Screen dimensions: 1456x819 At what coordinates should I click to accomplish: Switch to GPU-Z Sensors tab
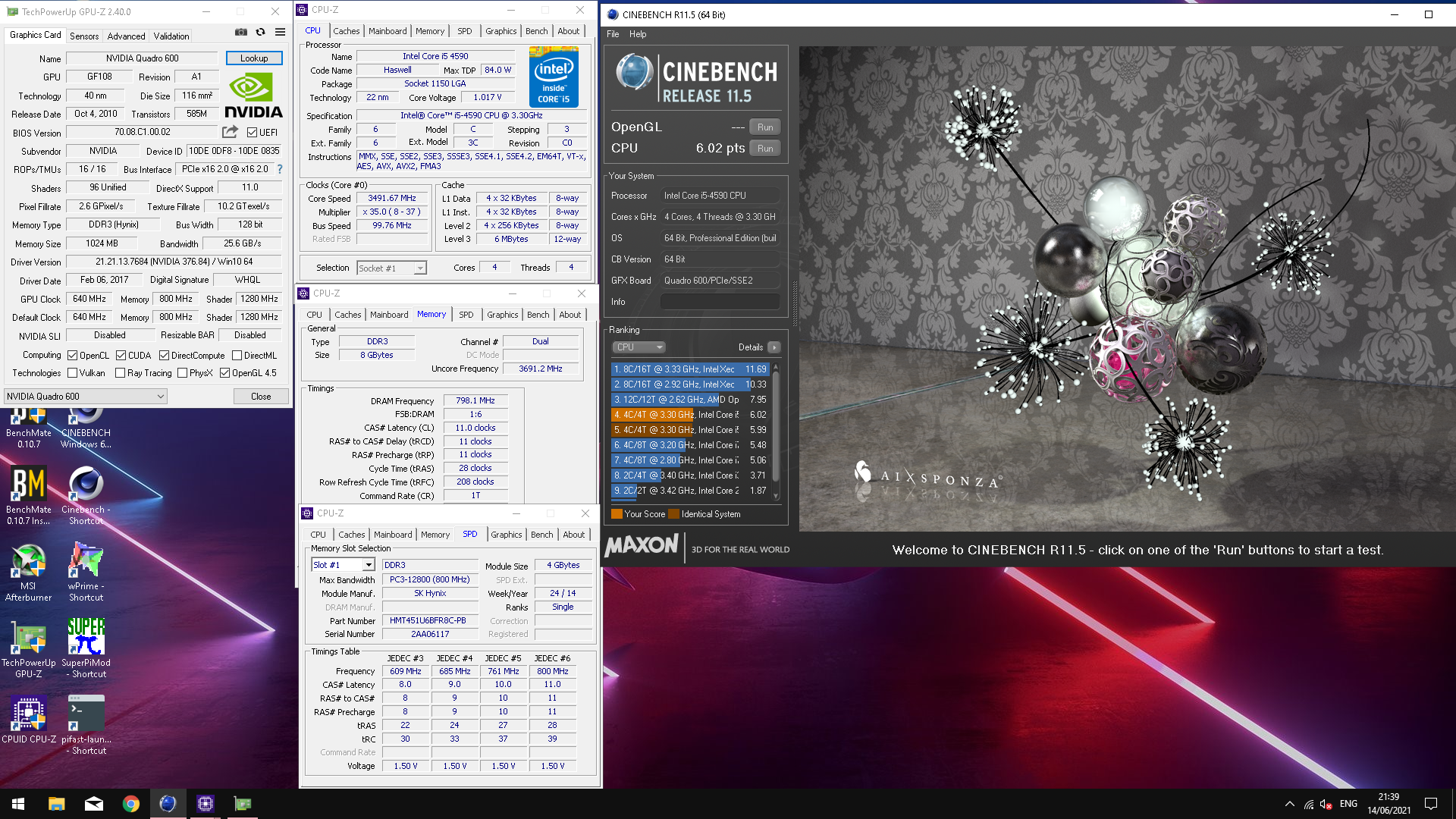(x=84, y=36)
